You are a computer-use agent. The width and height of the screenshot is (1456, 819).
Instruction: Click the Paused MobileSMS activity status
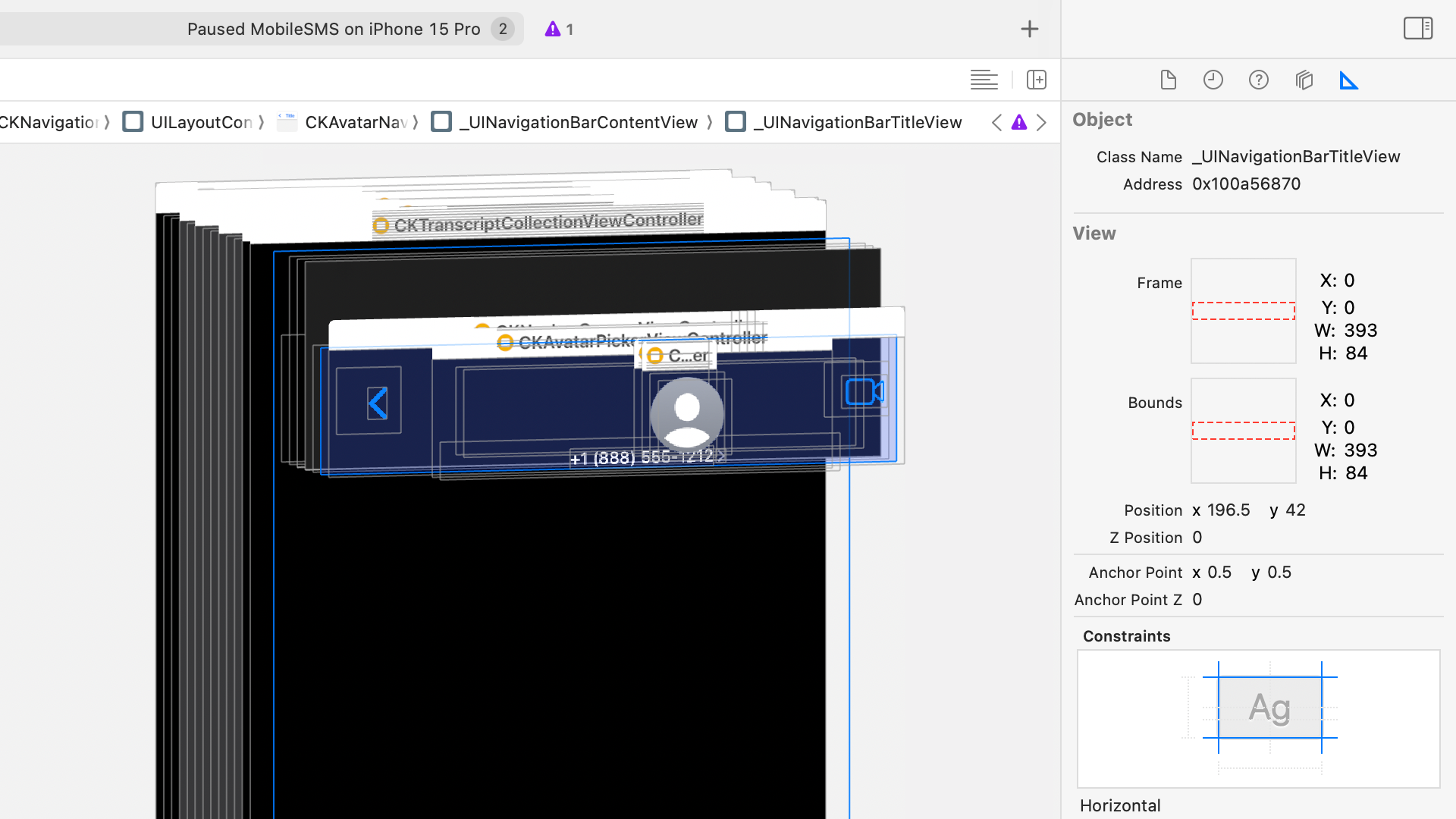(x=334, y=29)
